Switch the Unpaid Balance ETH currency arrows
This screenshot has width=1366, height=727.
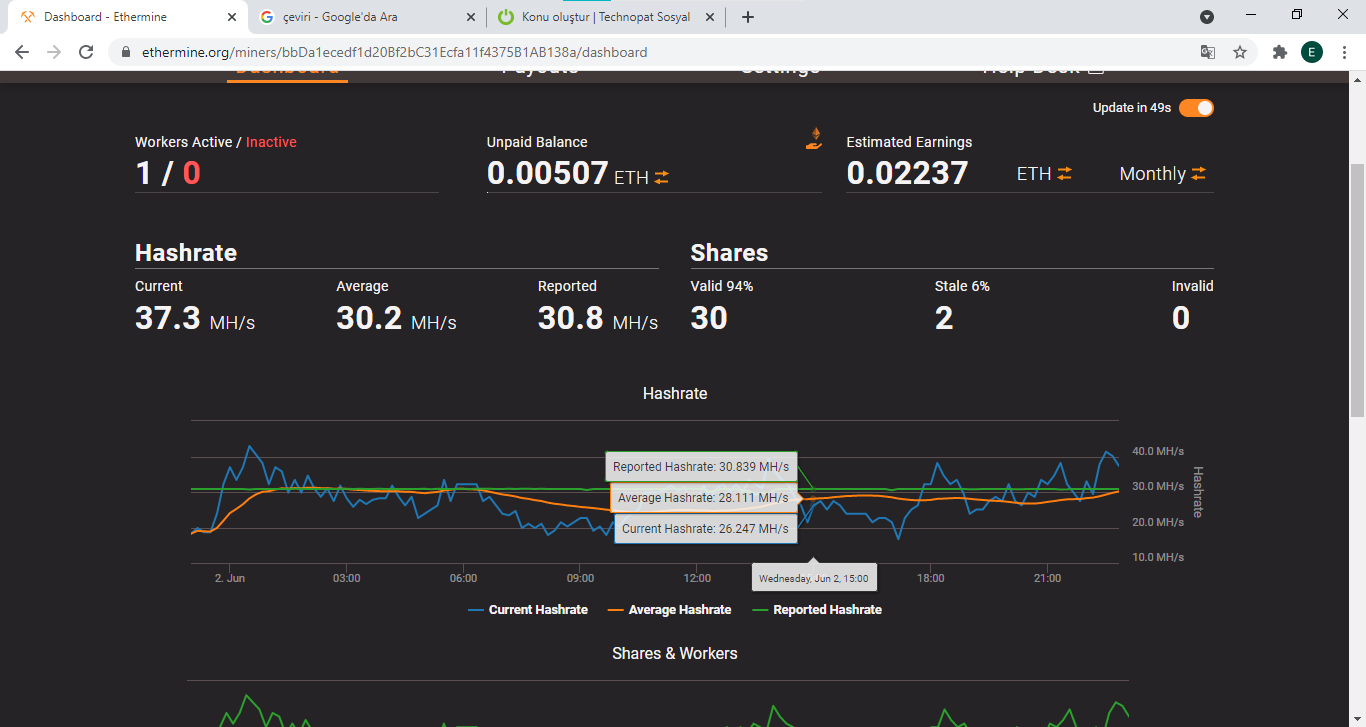(662, 177)
